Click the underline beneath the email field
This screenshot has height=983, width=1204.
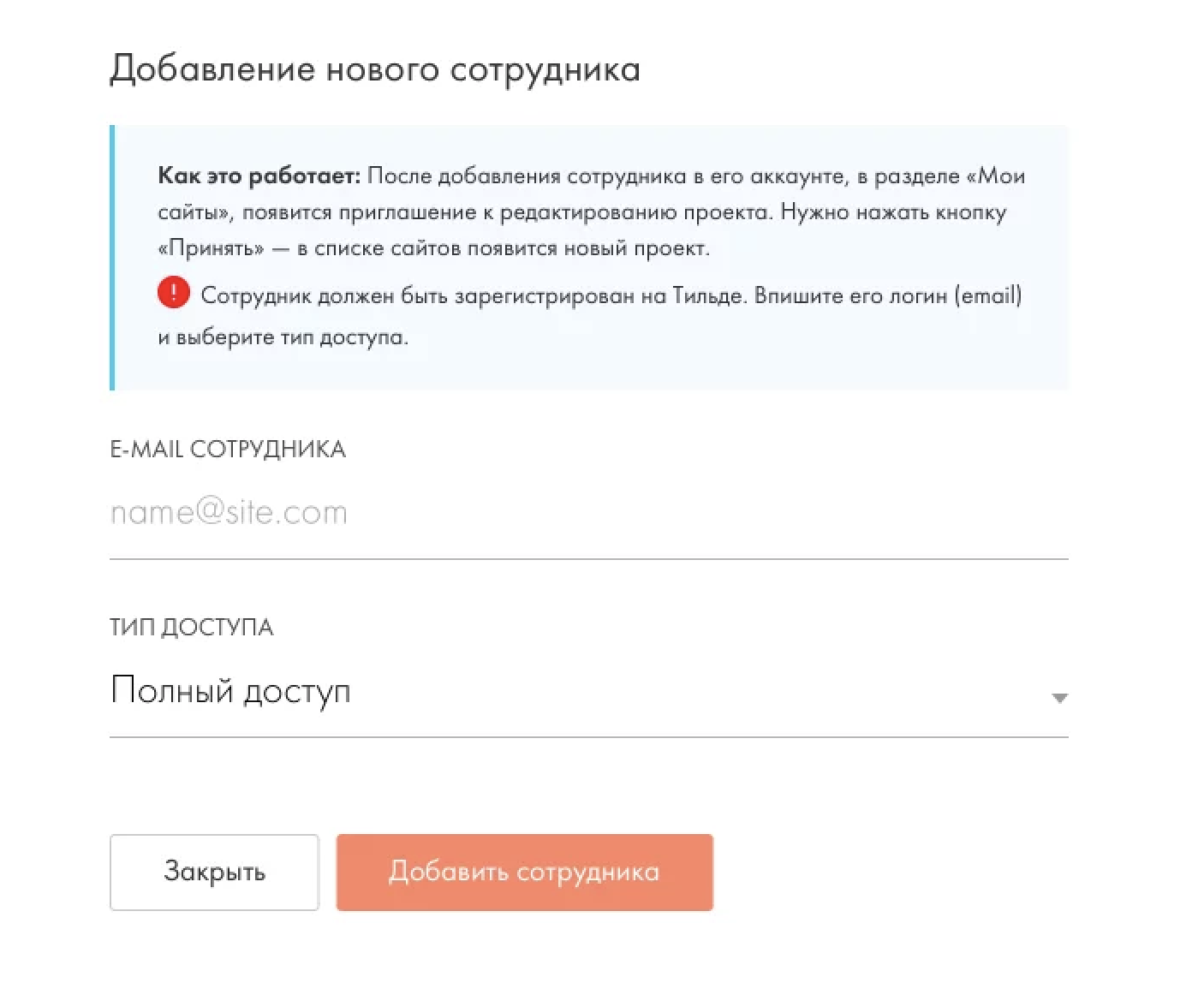click(x=589, y=558)
